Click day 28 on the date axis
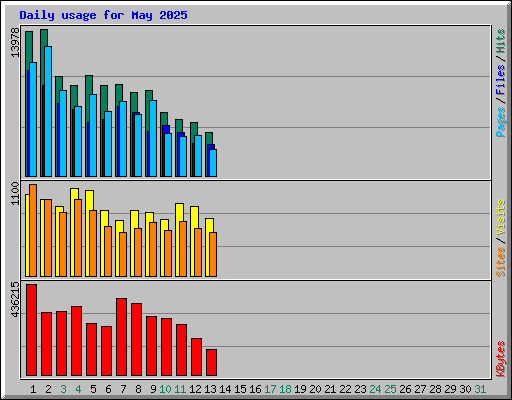The width and height of the screenshot is (512, 400). 435,389
